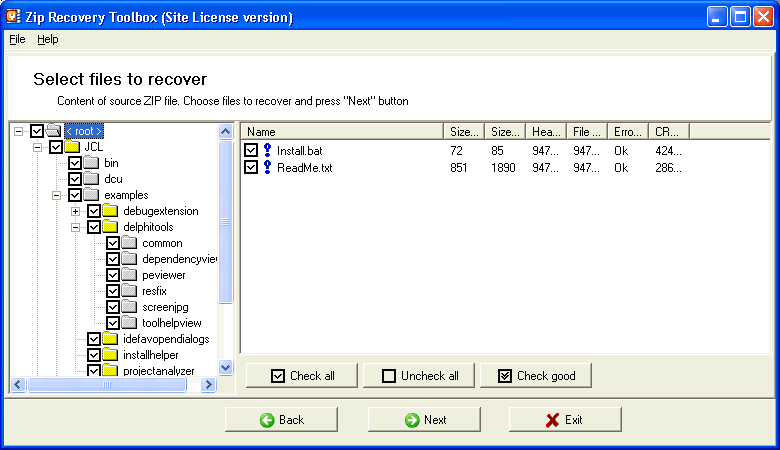Select the toolhelpview folder label
The width and height of the screenshot is (780, 450).
click(x=172, y=323)
